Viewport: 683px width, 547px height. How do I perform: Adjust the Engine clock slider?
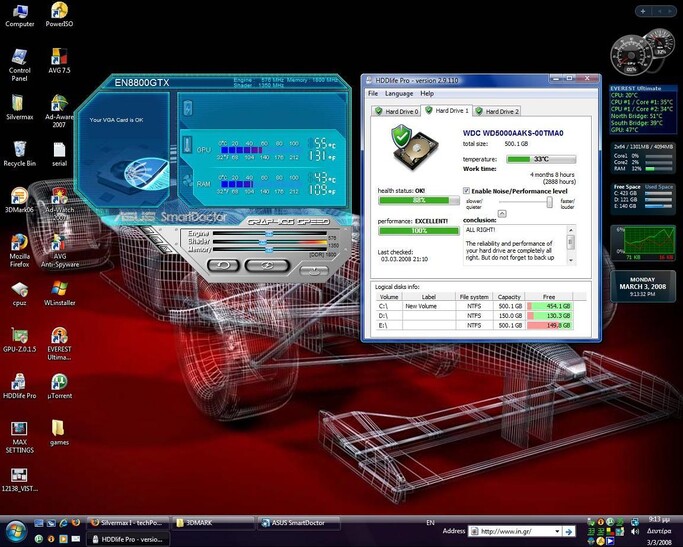pyautogui.click(x=269, y=233)
